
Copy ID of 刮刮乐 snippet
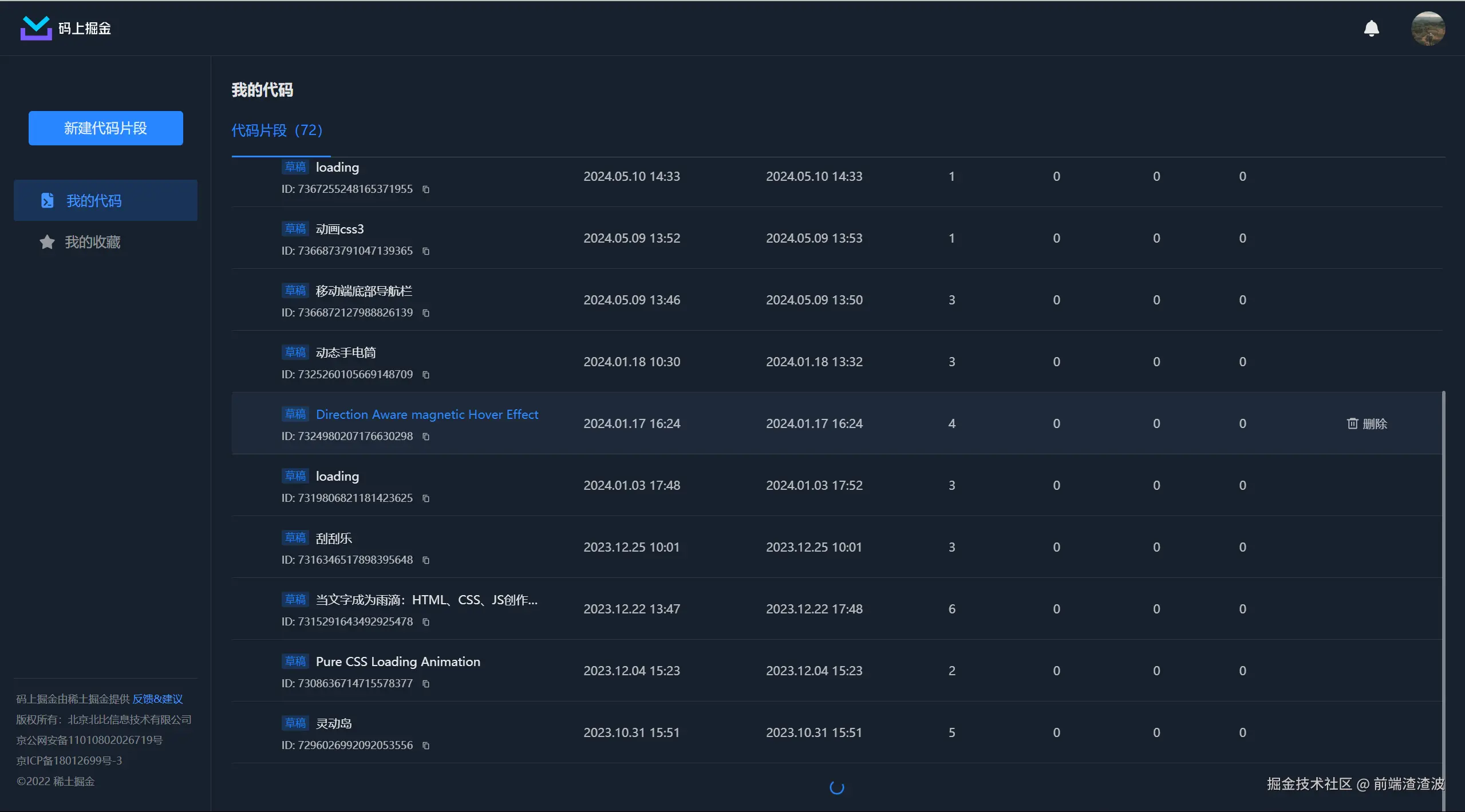426,560
